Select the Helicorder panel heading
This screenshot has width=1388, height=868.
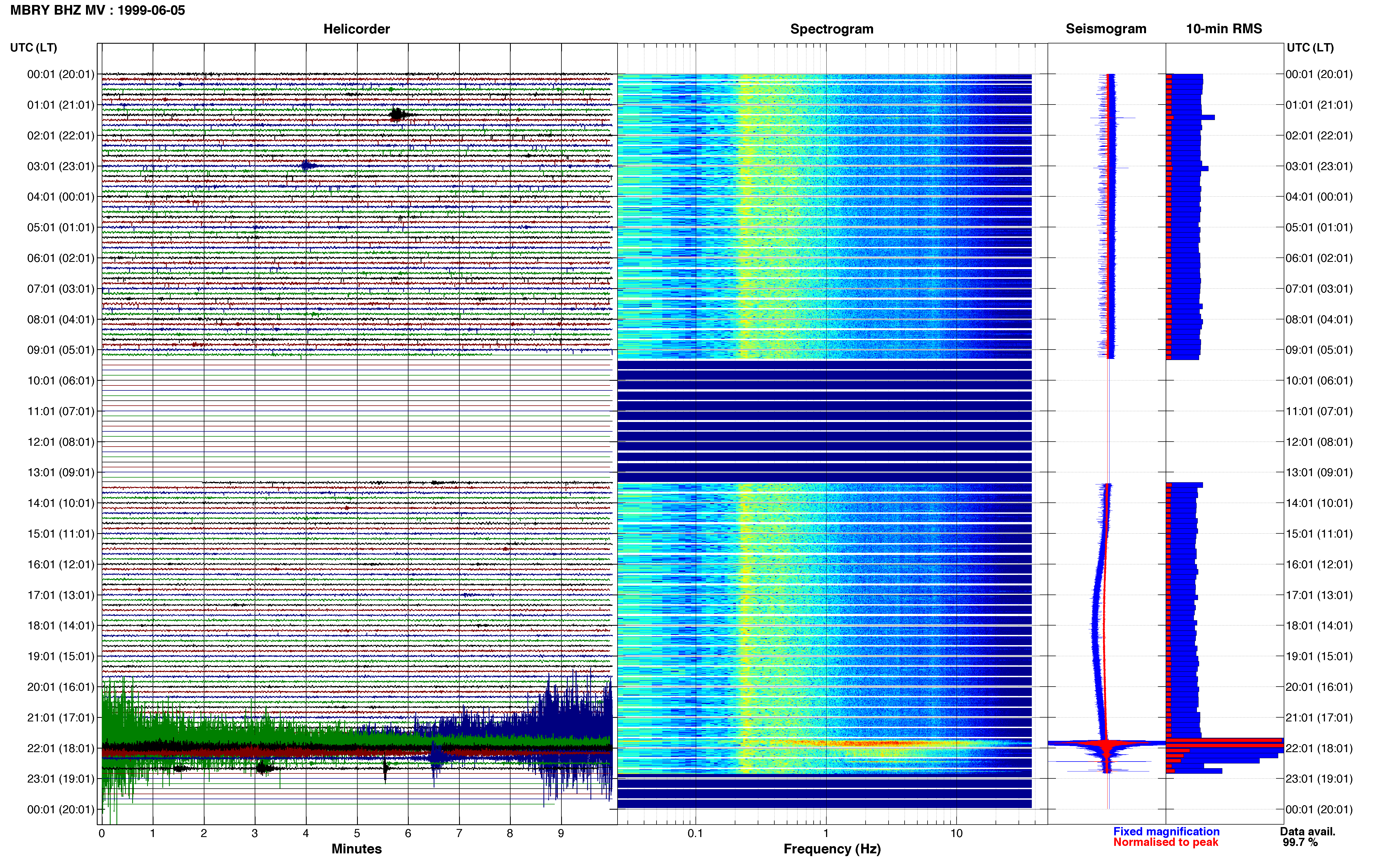click(356, 29)
